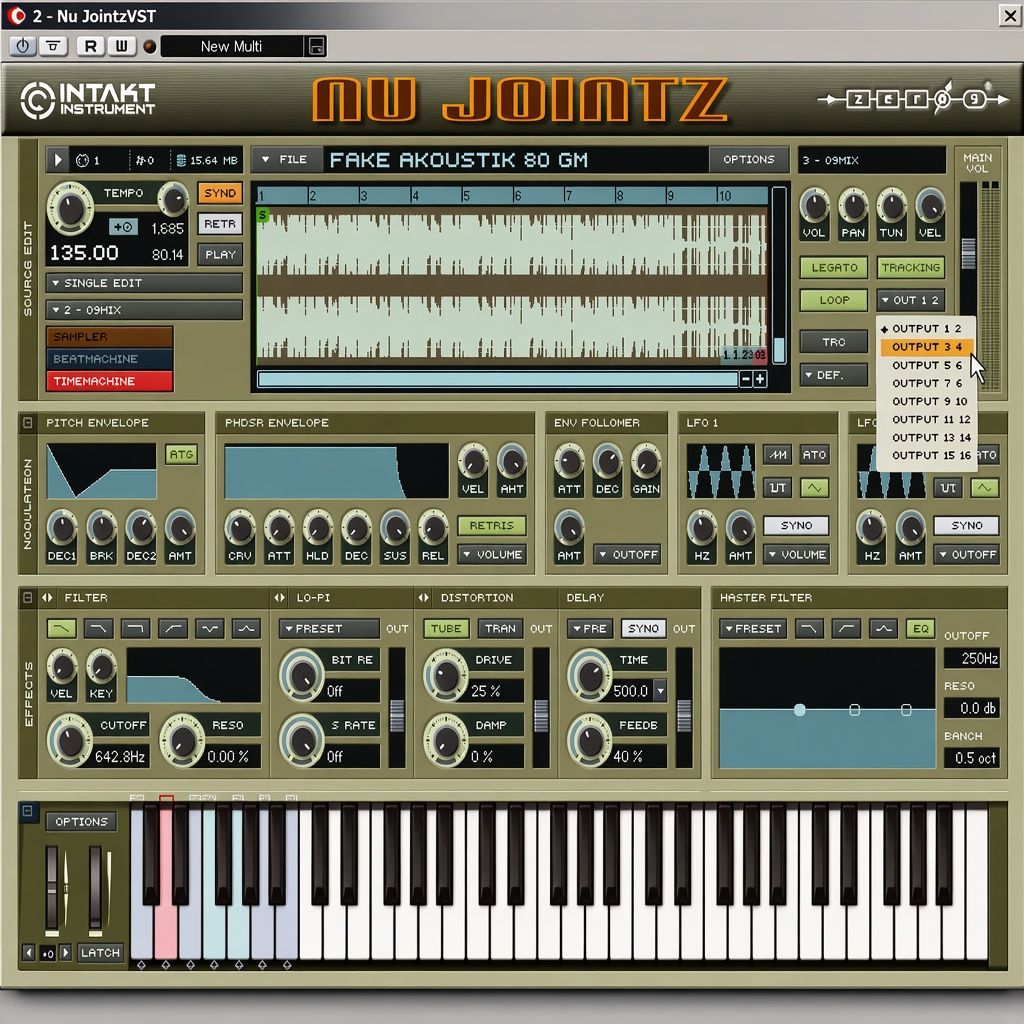This screenshot has height=1024, width=1024.
Task: Click the keyboard OPTIONS button
Action: click(81, 822)
